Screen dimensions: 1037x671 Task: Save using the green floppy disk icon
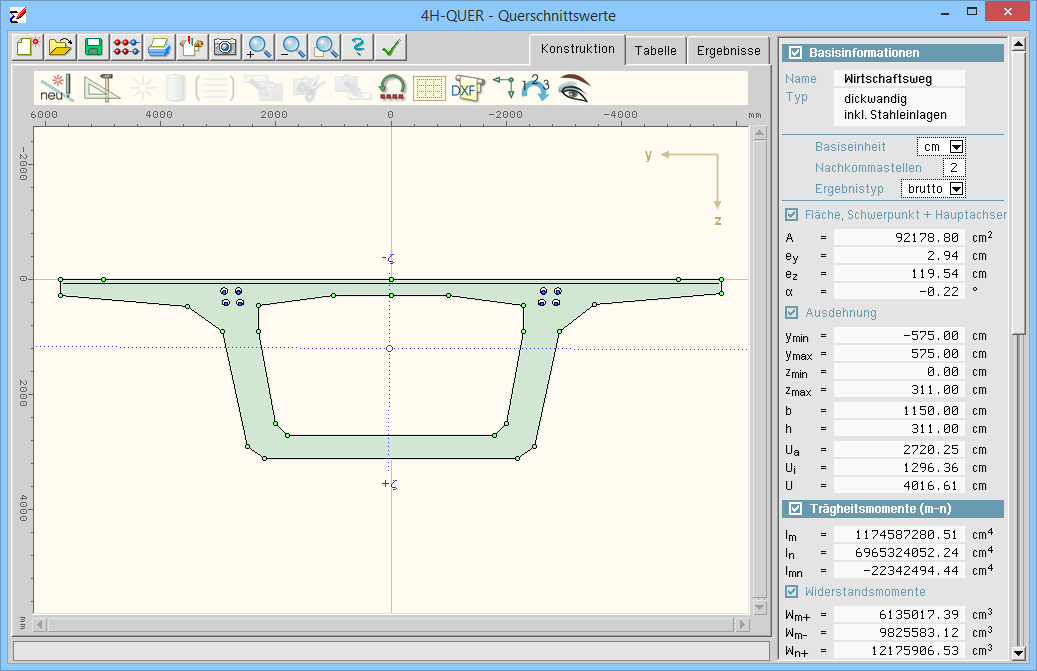coord(94,47)
